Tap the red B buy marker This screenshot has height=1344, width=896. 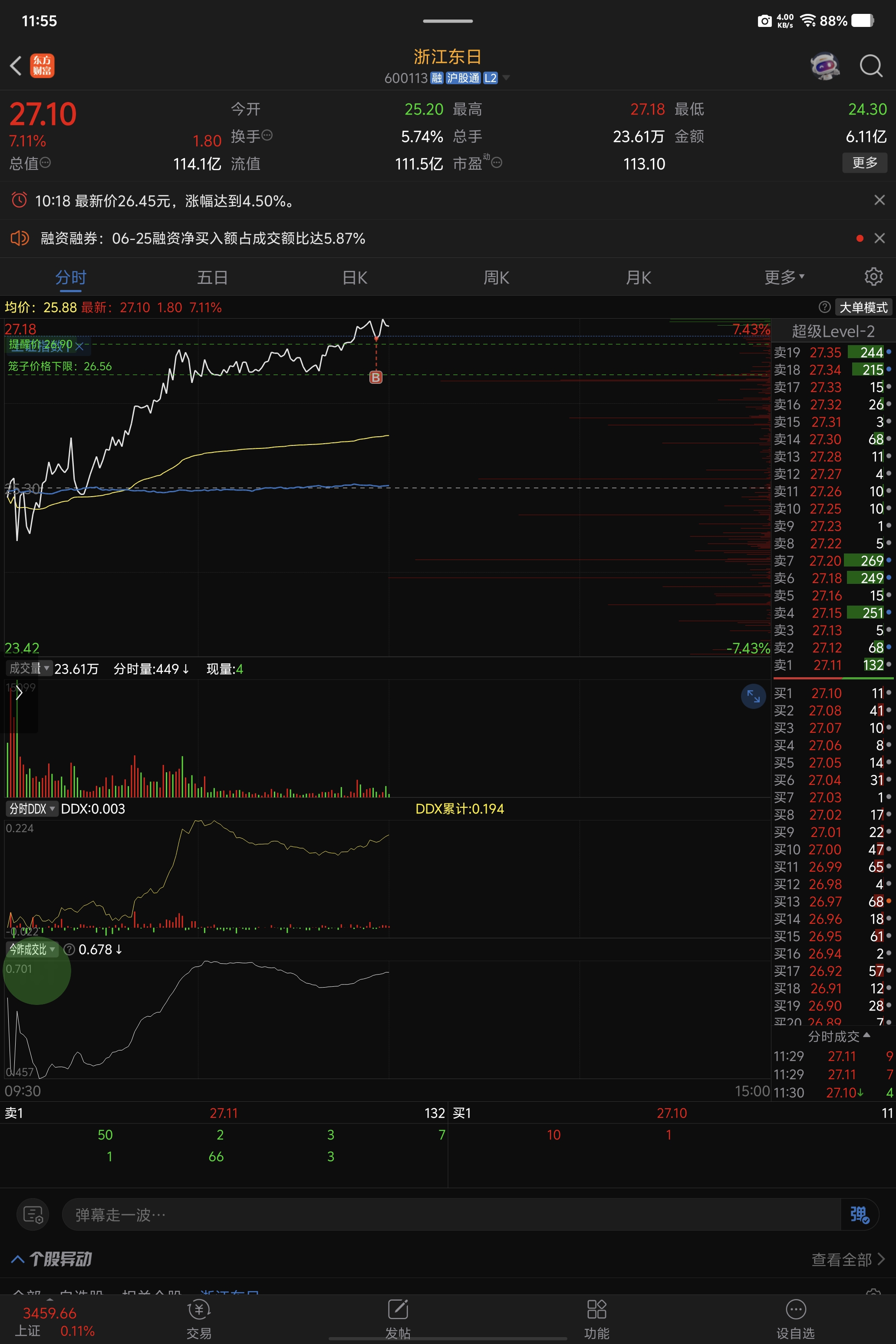pyautogui.click(x=376, y=377)
